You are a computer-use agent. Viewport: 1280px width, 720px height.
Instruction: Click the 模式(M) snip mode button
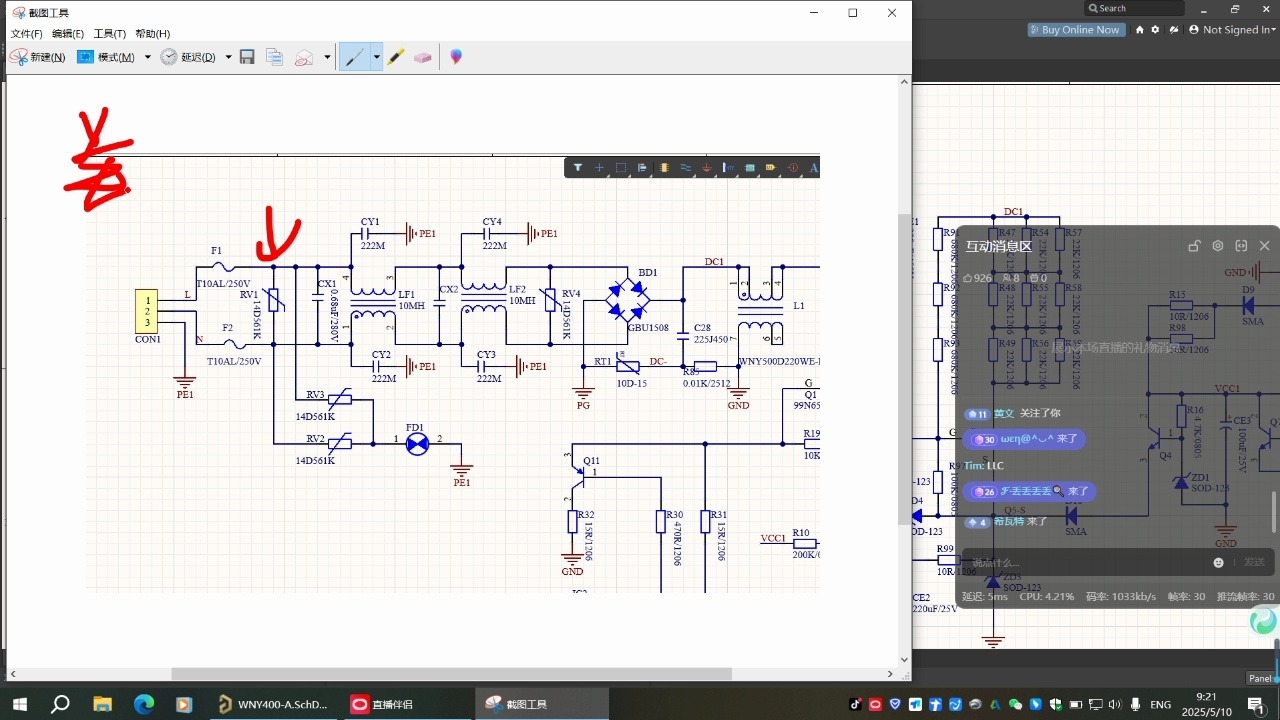point(107,57)
